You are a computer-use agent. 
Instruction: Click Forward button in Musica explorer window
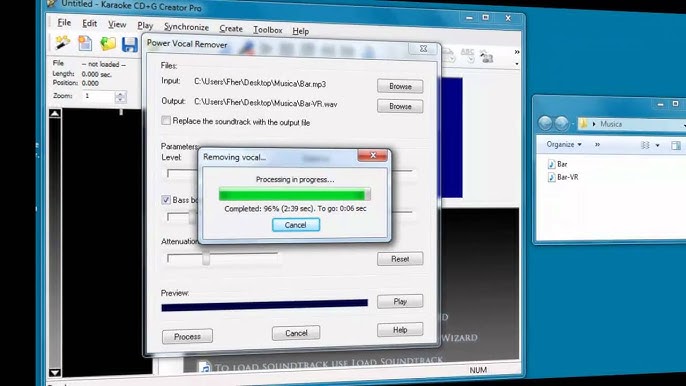point(562,123)
